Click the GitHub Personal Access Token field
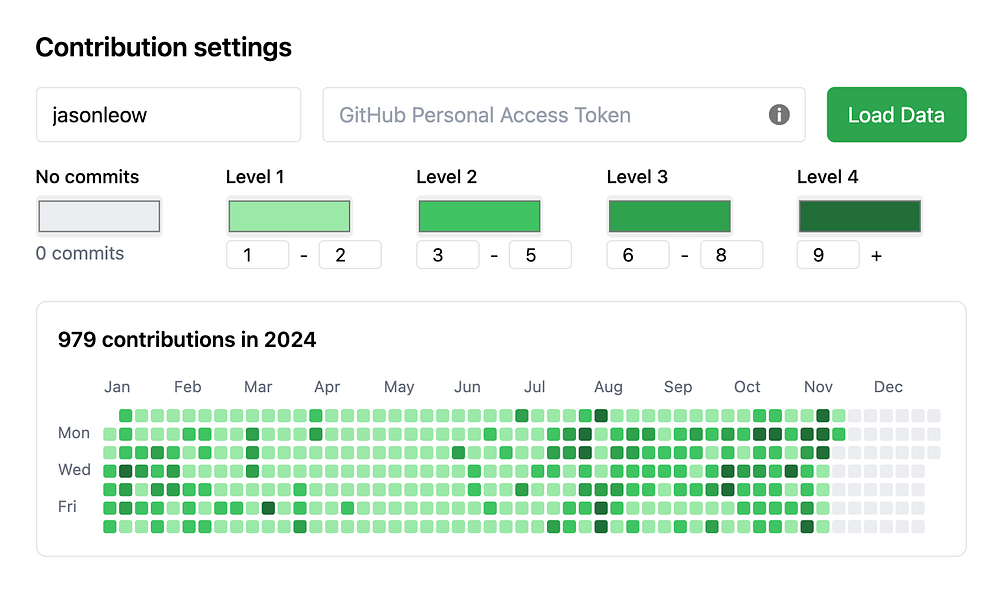 pyautogui.click(x=545, y=115)
